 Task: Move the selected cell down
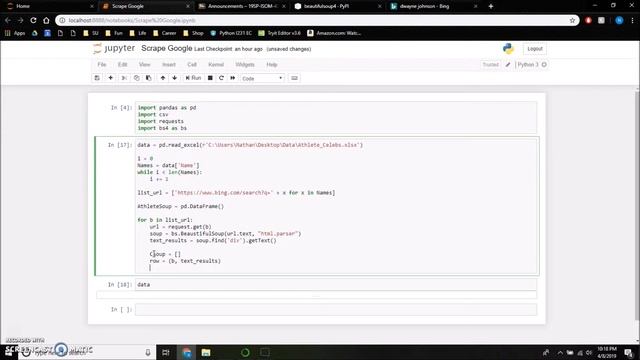[x=175, y=78]
